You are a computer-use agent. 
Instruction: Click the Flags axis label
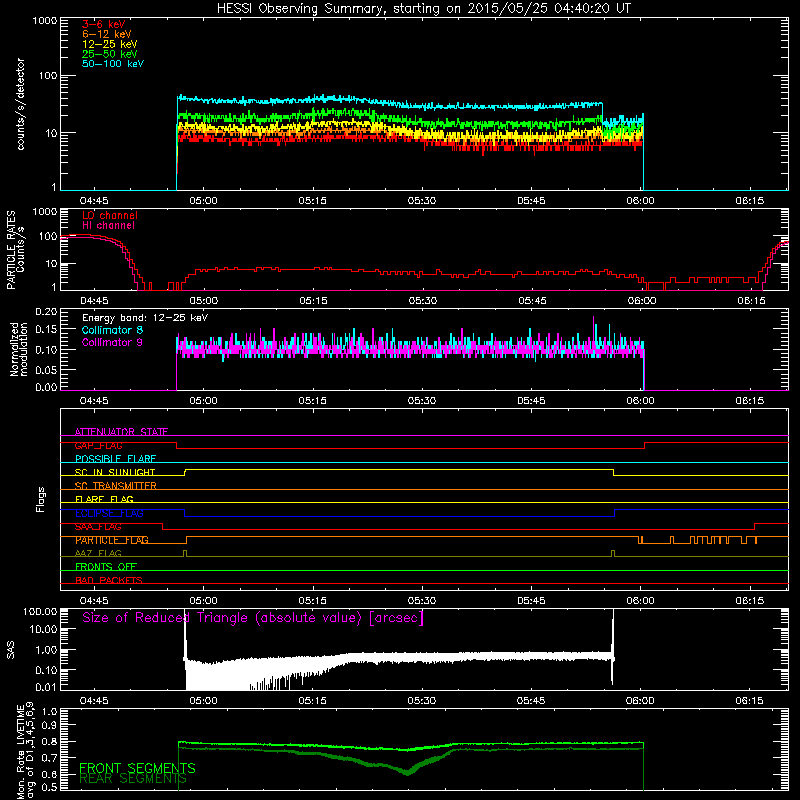(40, 499)
